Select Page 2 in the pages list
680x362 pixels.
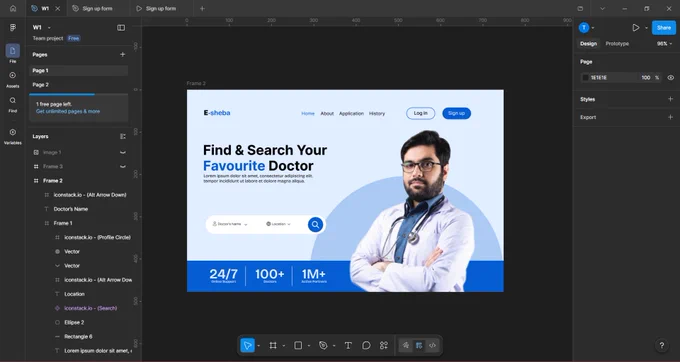click(78, 85)
